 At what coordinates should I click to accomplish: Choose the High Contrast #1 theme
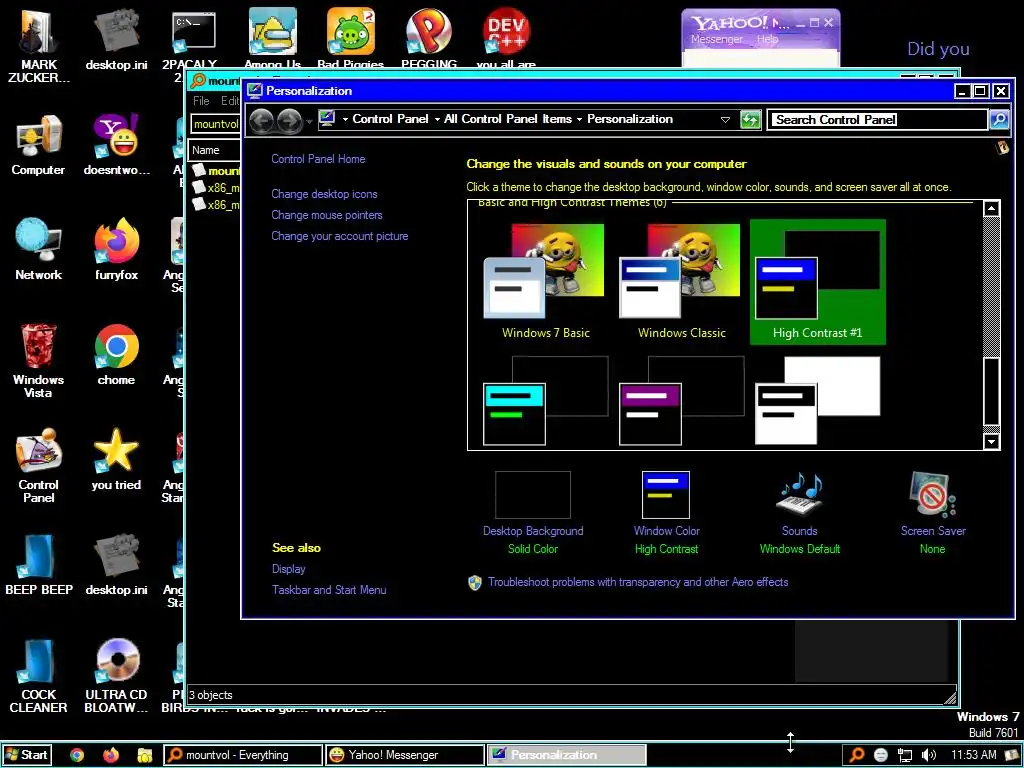click(x=818, y=281)
